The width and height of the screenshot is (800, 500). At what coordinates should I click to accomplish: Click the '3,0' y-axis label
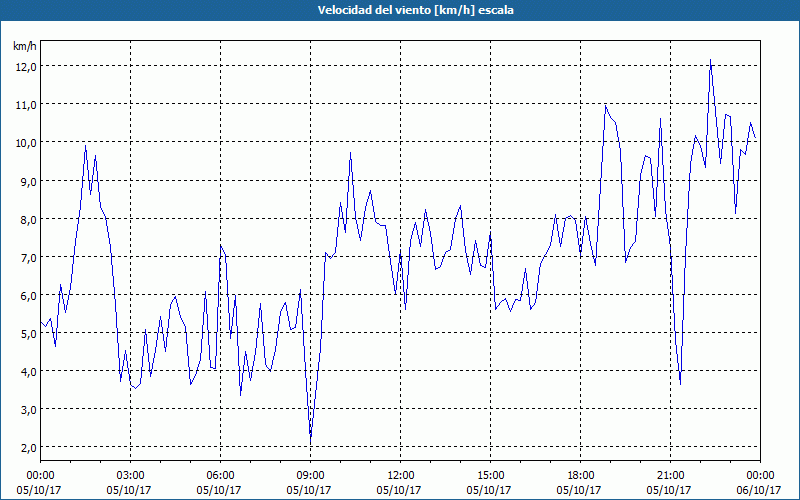30,410
